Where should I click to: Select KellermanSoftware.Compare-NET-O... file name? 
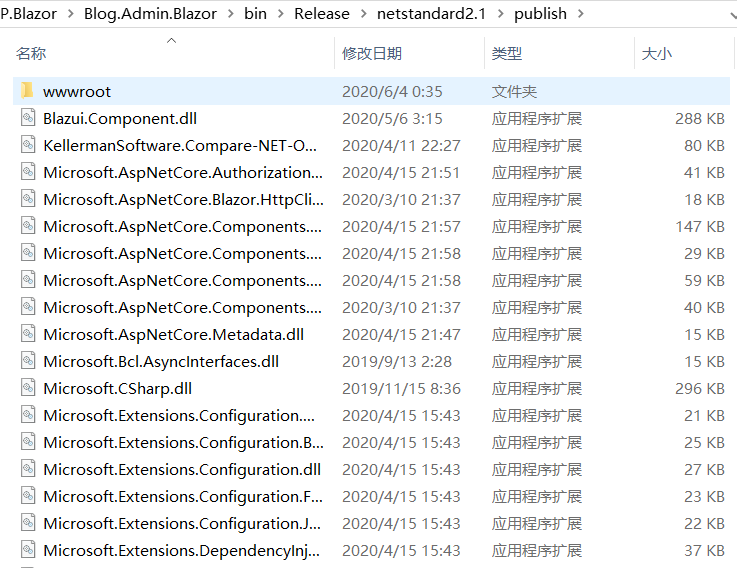[180, 145]
